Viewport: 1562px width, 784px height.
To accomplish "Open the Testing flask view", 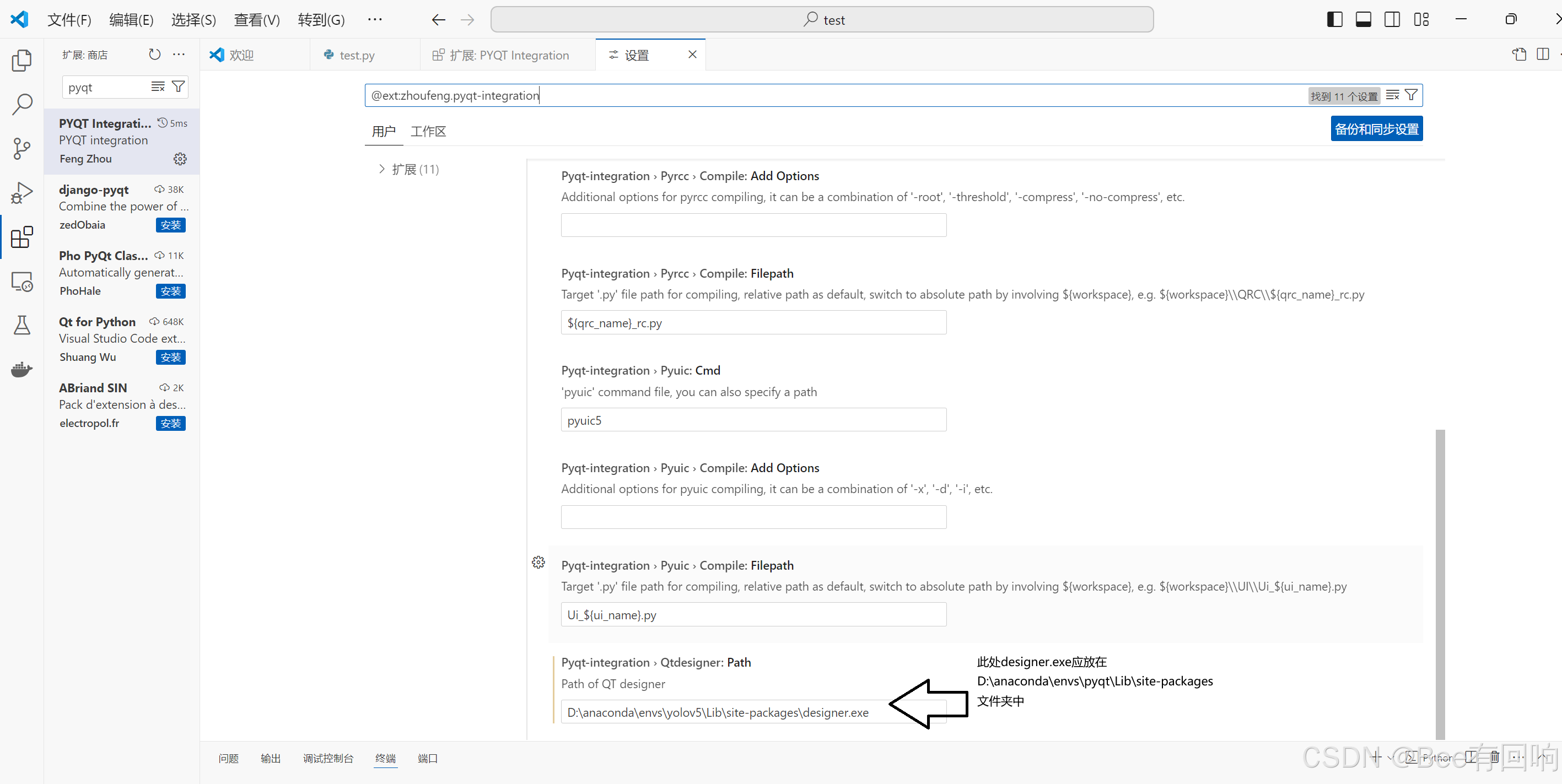I will click(x=22, y=325).
